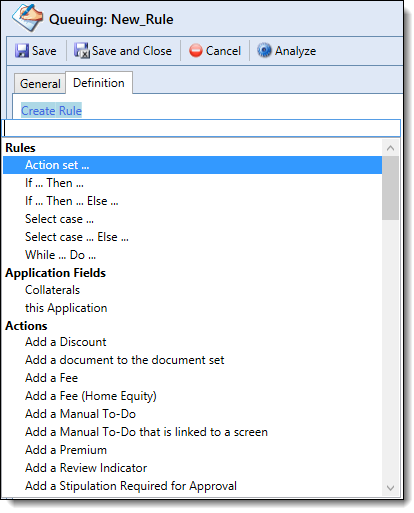Viewport: 414px width, 513px height.
Task: Select 'Add a Review Indicator' action
Action: click(86, 468)
